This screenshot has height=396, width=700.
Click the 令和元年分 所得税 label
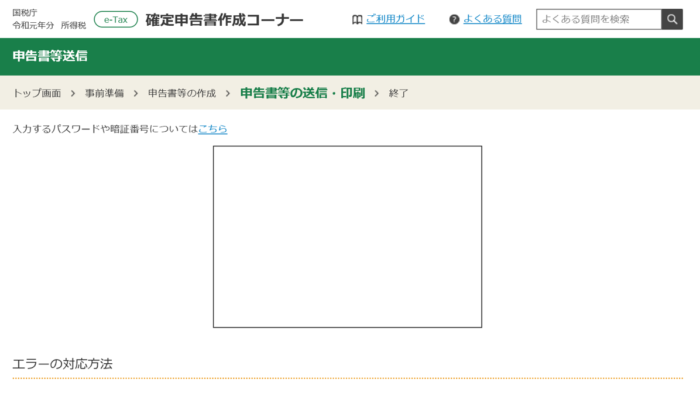(x=49, y=25)
